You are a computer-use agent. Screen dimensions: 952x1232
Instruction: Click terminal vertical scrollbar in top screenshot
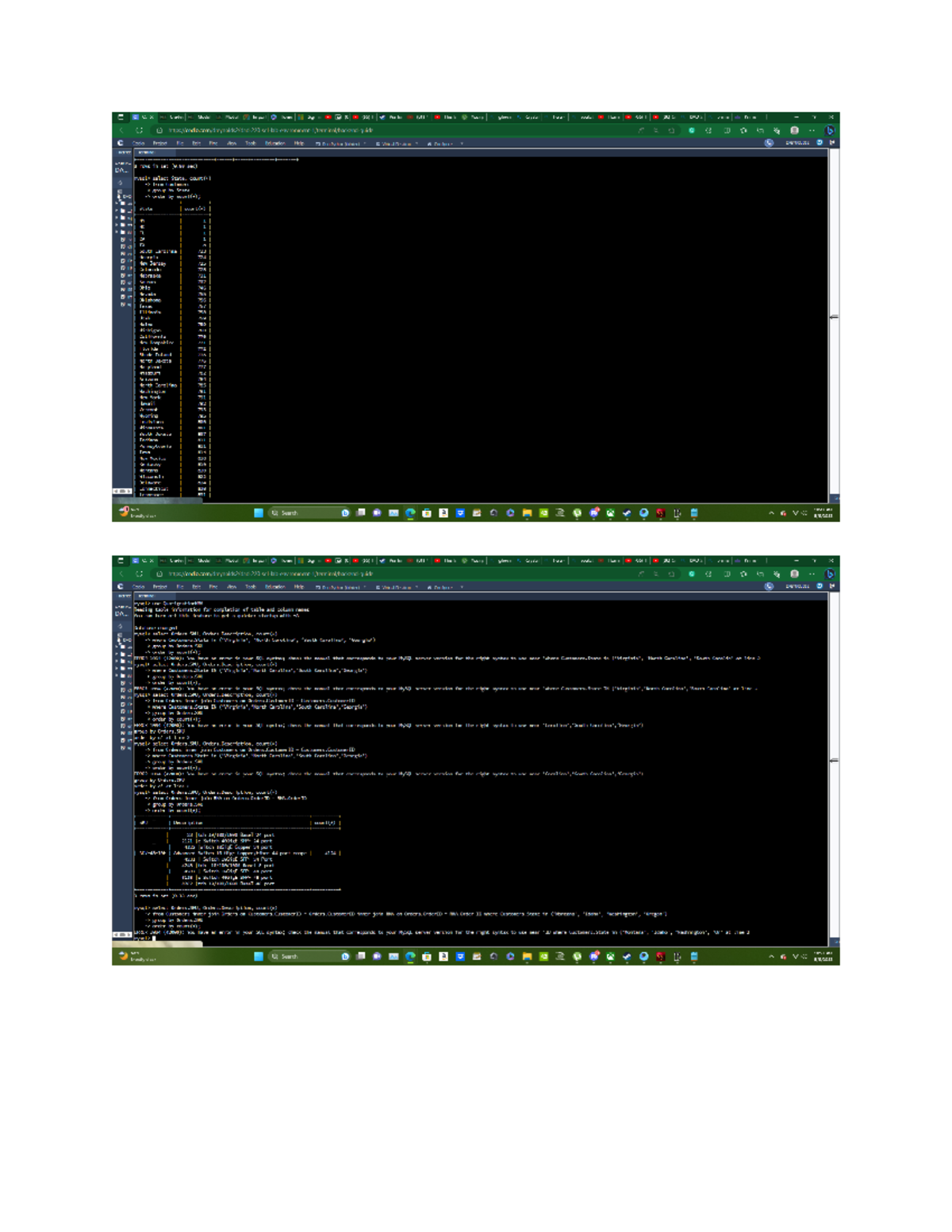point(833,317)
